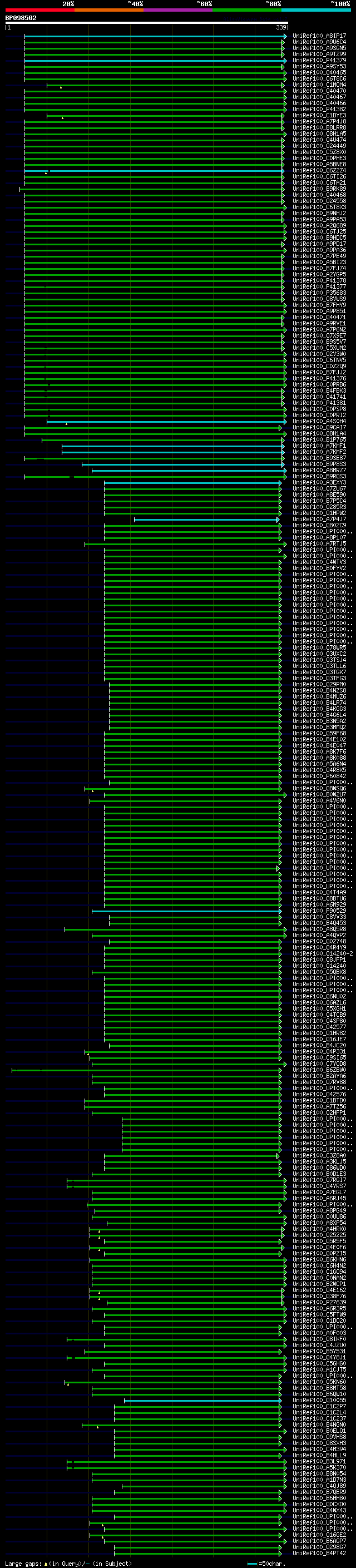Screen dimensions: 356x1568
Task: Select the UniRef100_P41376 label
Action: point(319,378)
